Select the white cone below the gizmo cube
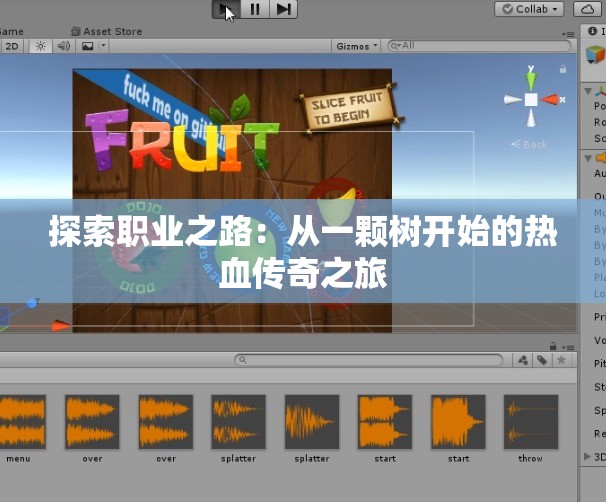Viewport: 606px width, 502px height. [x=531, y=117]
